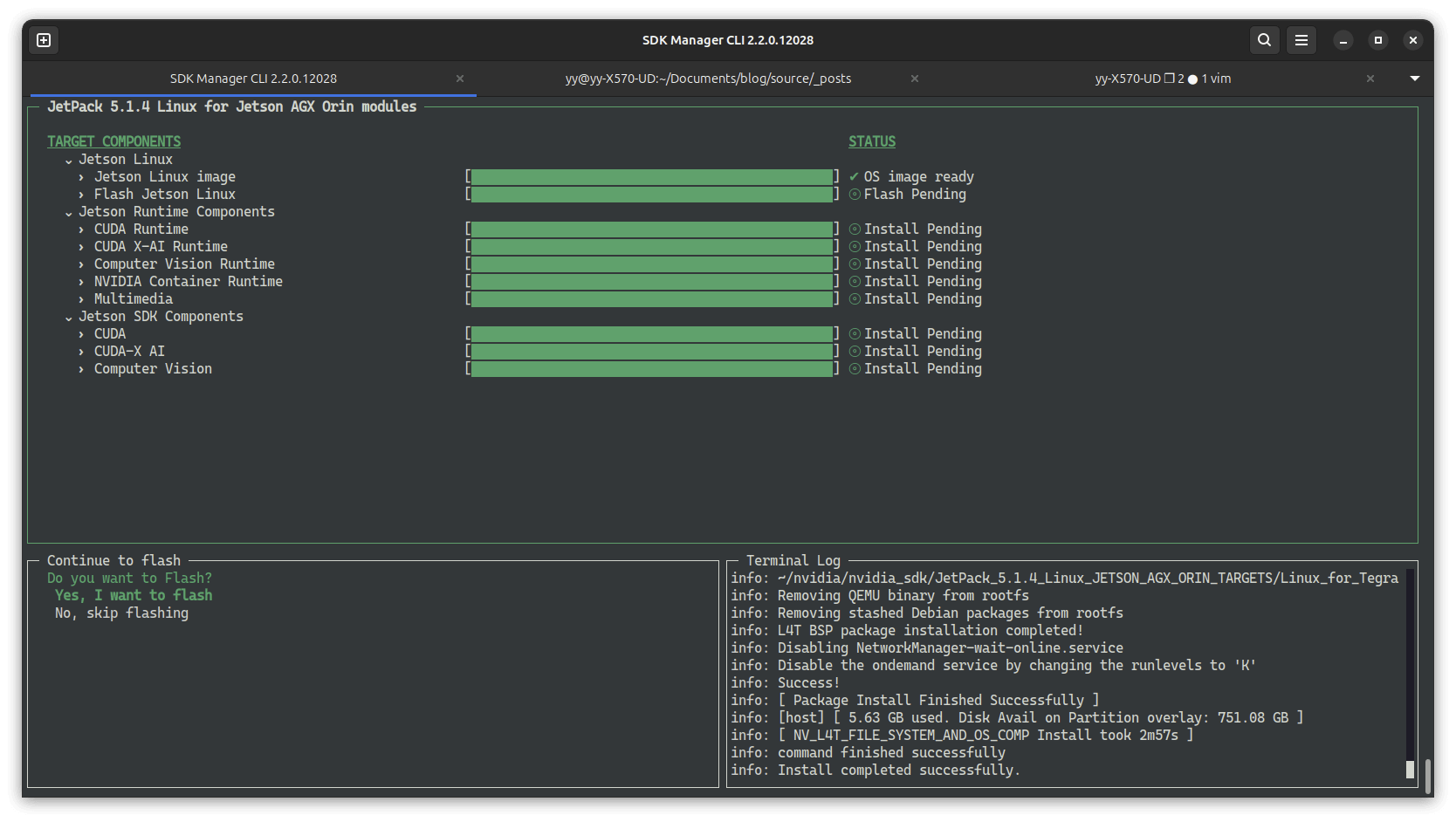Select 'Yes, I want to flash'
1456x822 pixels.
click(134, 595)
